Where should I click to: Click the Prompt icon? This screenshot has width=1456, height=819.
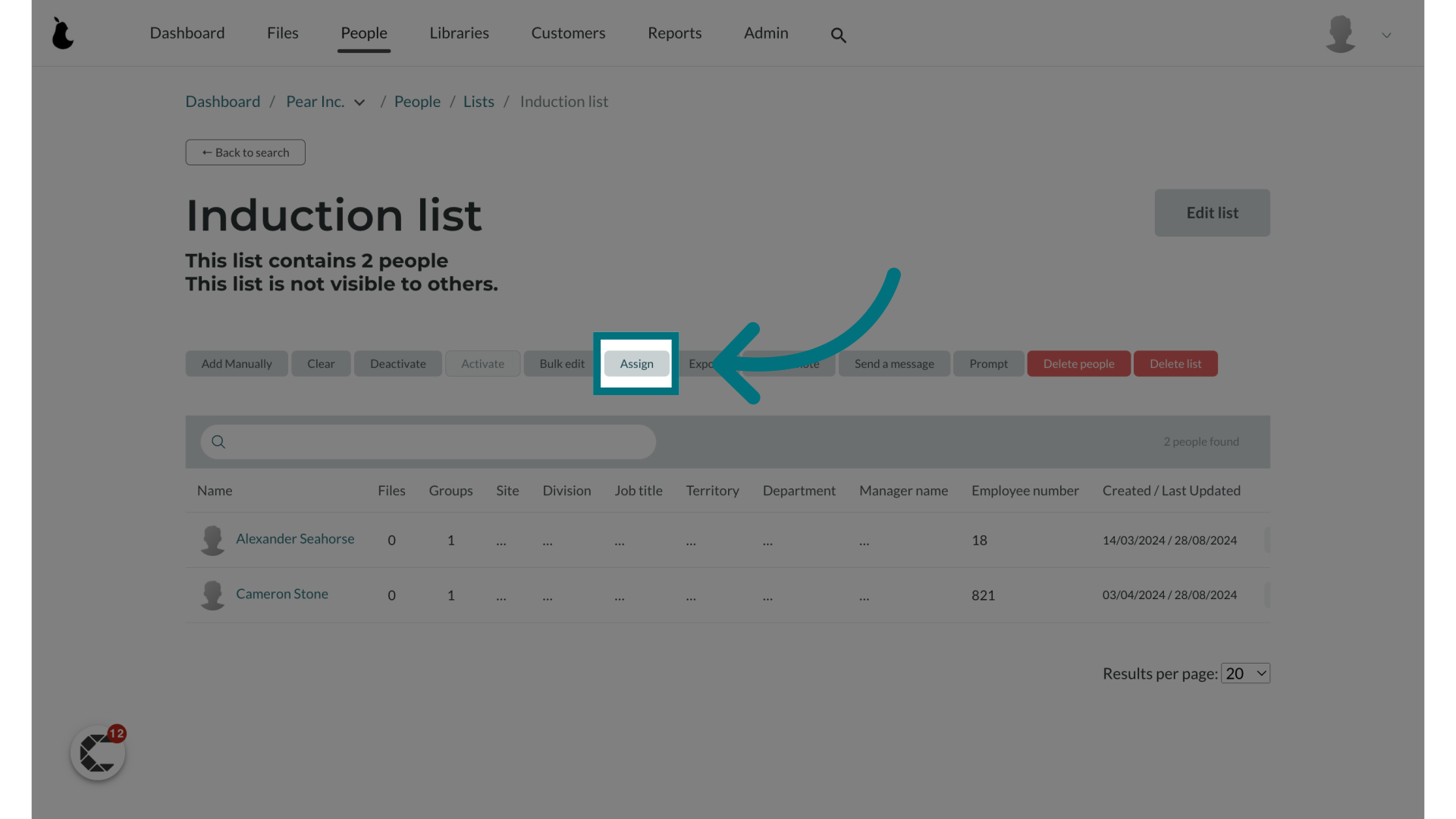[x=988, y=362]
